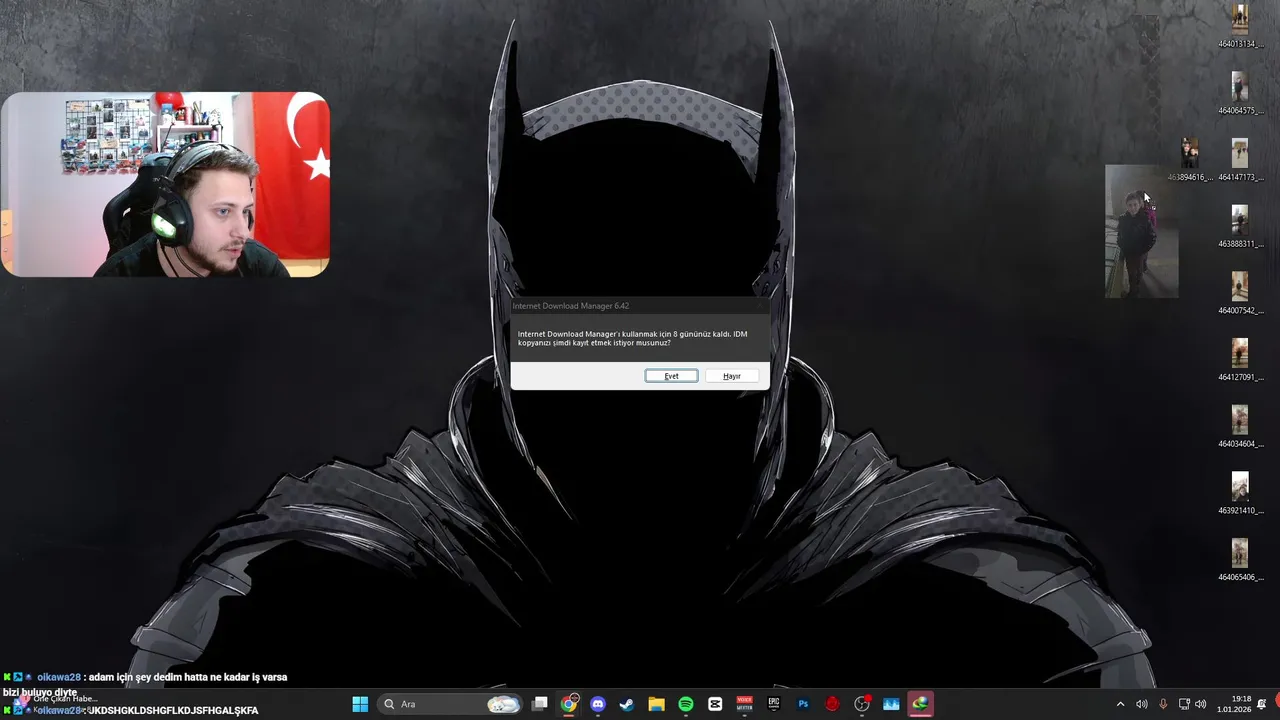This screenshot has width=1280, height=720.
Task: Select desktop image file 464013134_
Action: pos(1240,26)
